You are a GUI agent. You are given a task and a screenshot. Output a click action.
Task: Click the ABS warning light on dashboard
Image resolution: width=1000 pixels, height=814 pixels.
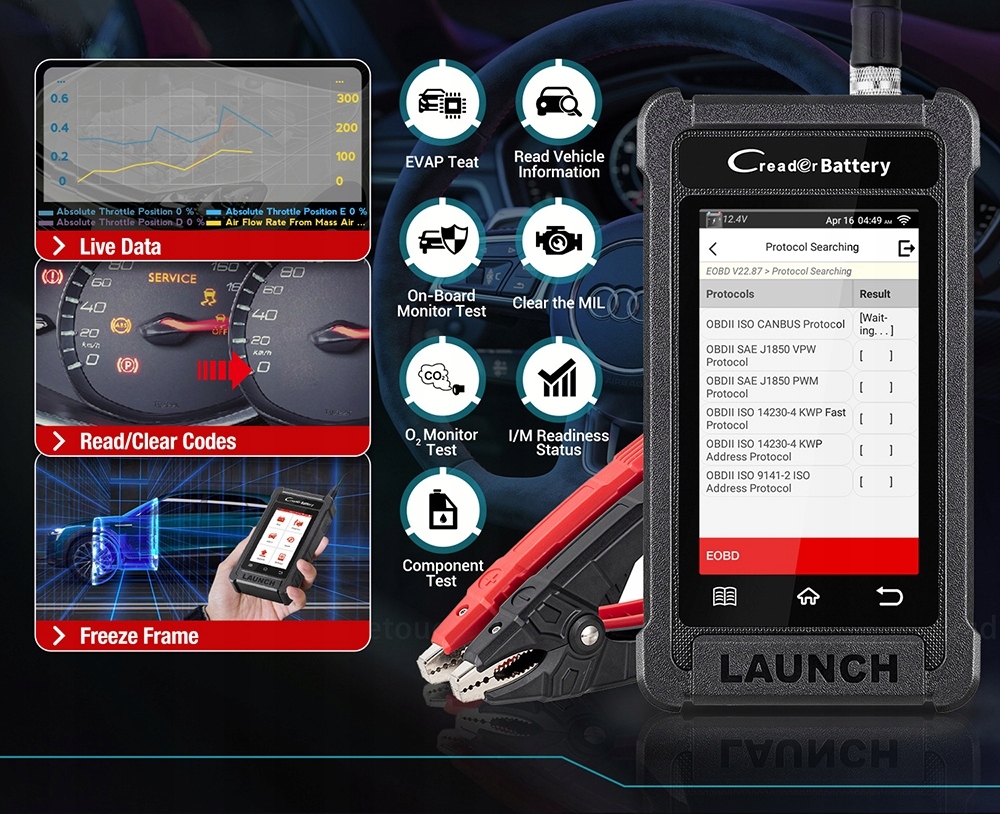click(121, 326)
